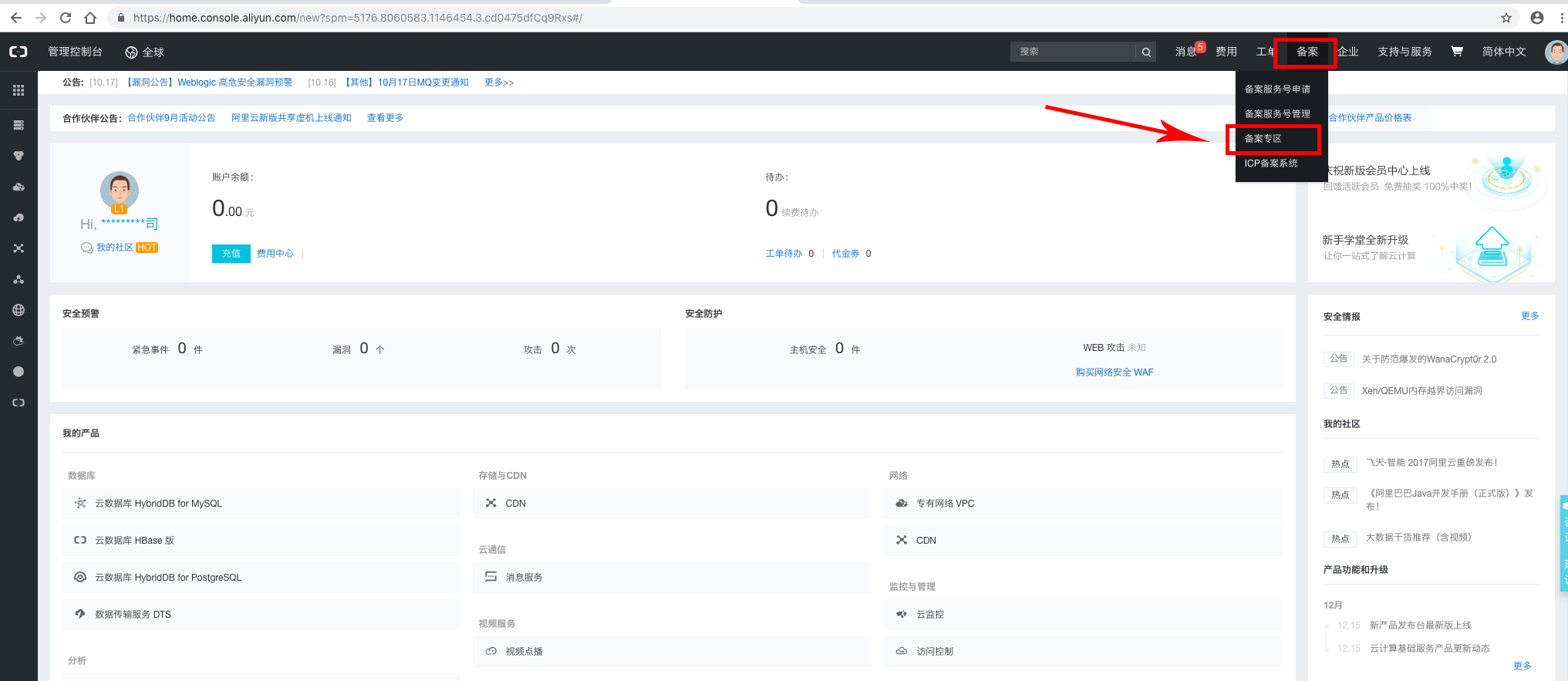
Task: Click the 专有网络 VPC cloud icon
Action: pos(902,503)
